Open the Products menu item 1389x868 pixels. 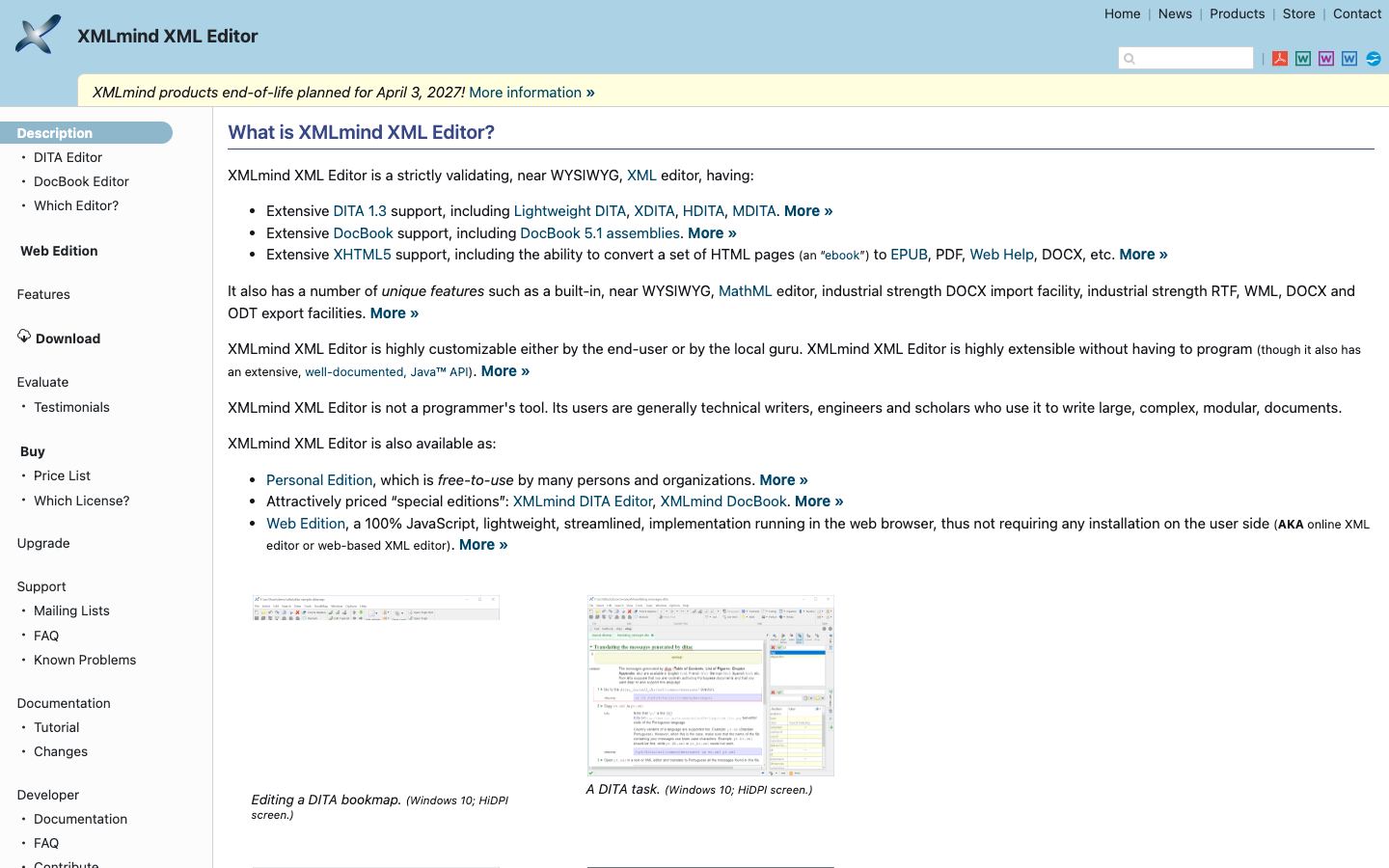coord(1237,14)
